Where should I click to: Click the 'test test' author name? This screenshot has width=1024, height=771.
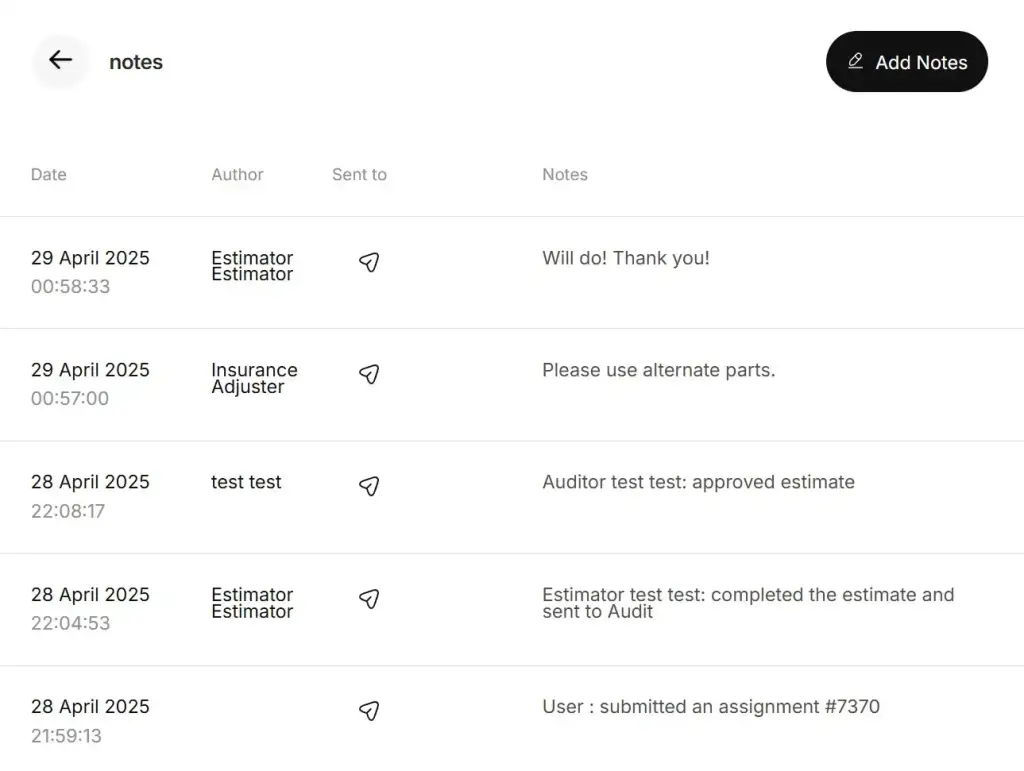tap(246, 482)
